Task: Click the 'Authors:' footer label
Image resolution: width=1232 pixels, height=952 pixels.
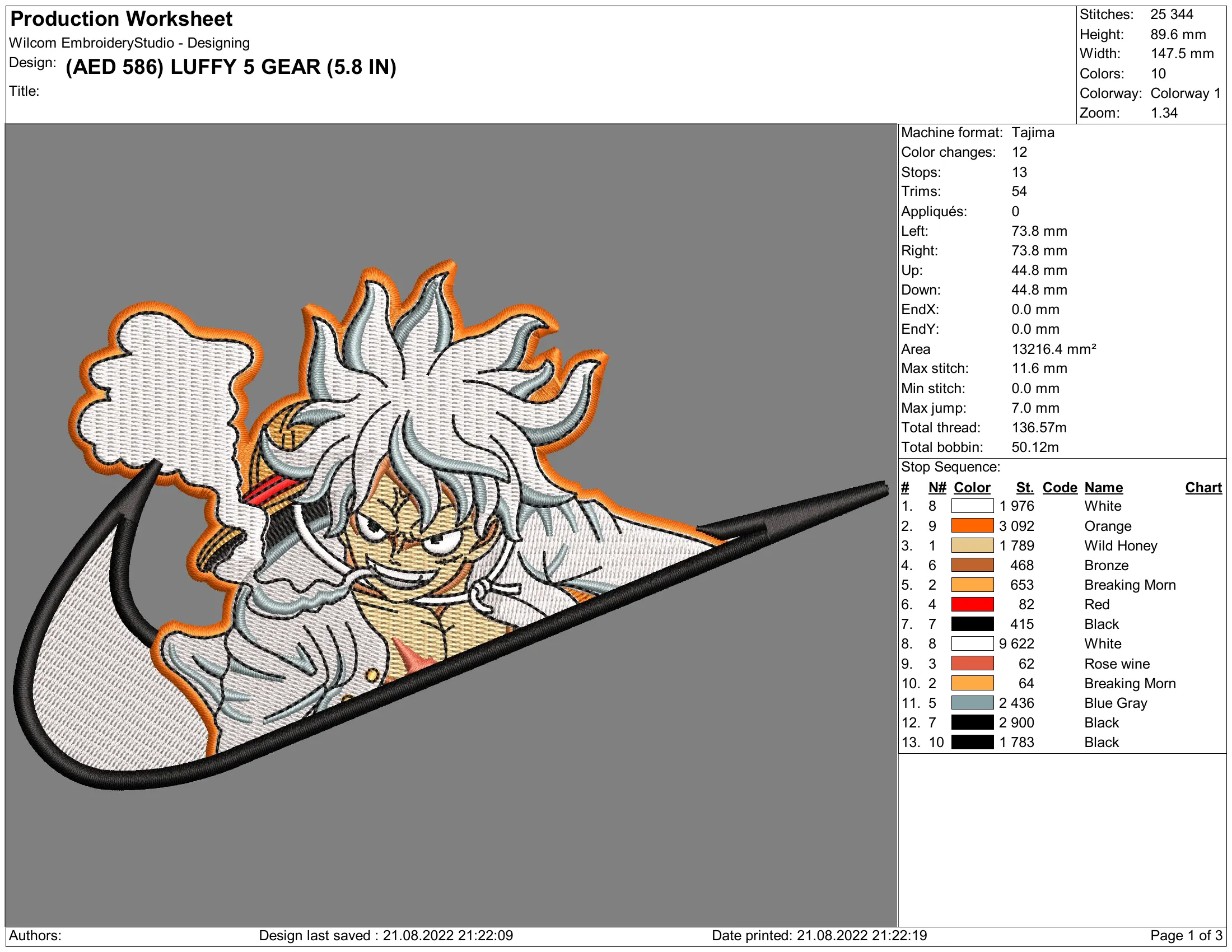Action: pos(35,936)
